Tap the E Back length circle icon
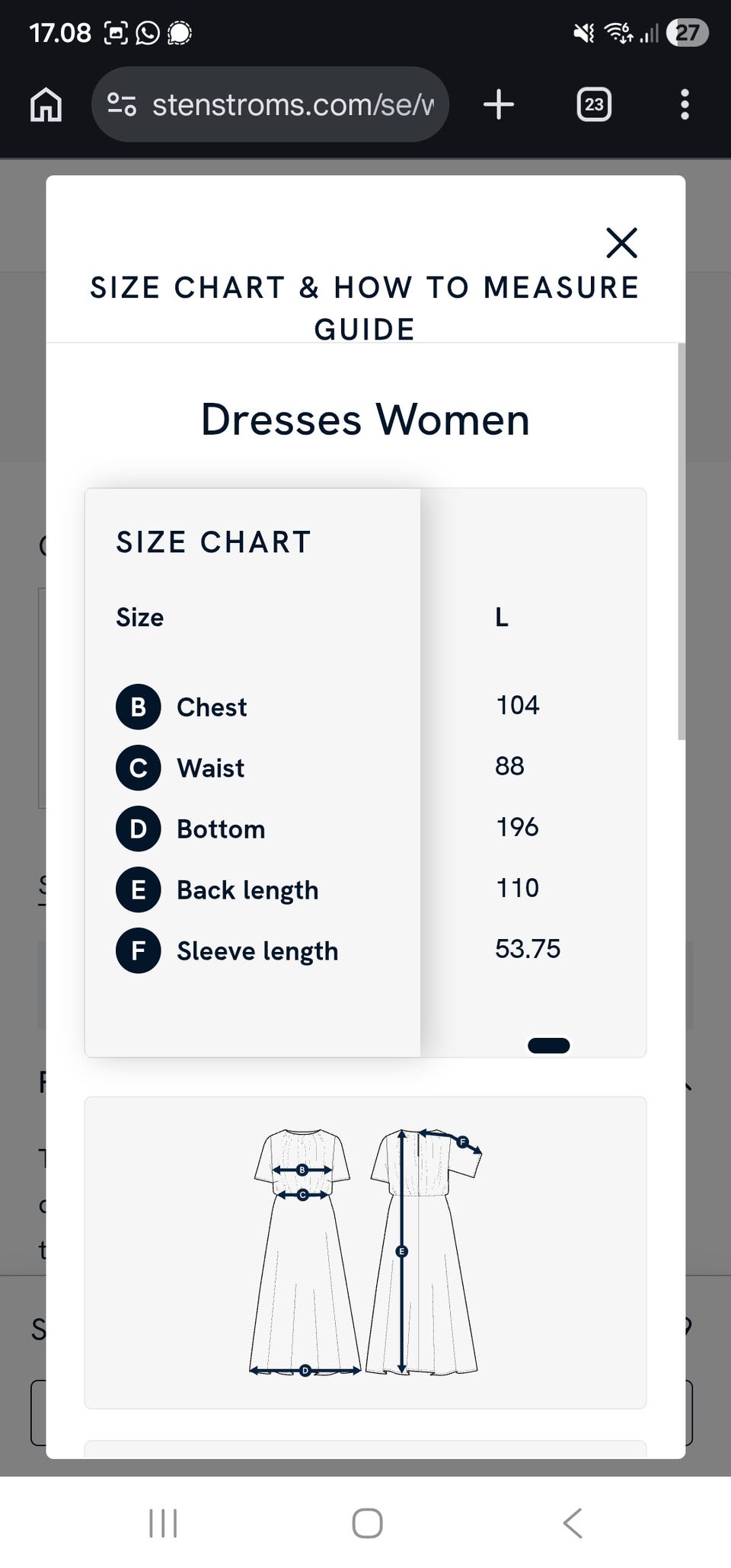731x1568 pixels. 138,889
